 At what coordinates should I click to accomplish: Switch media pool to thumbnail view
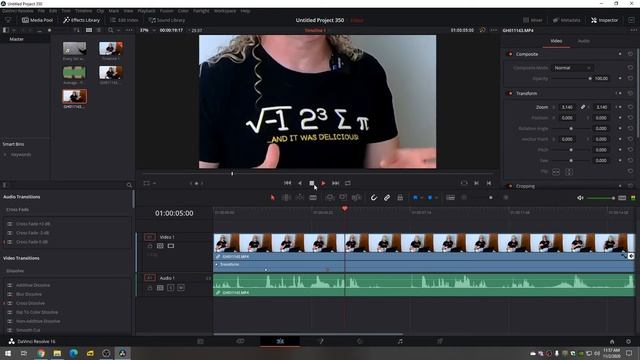click(89, 30)
